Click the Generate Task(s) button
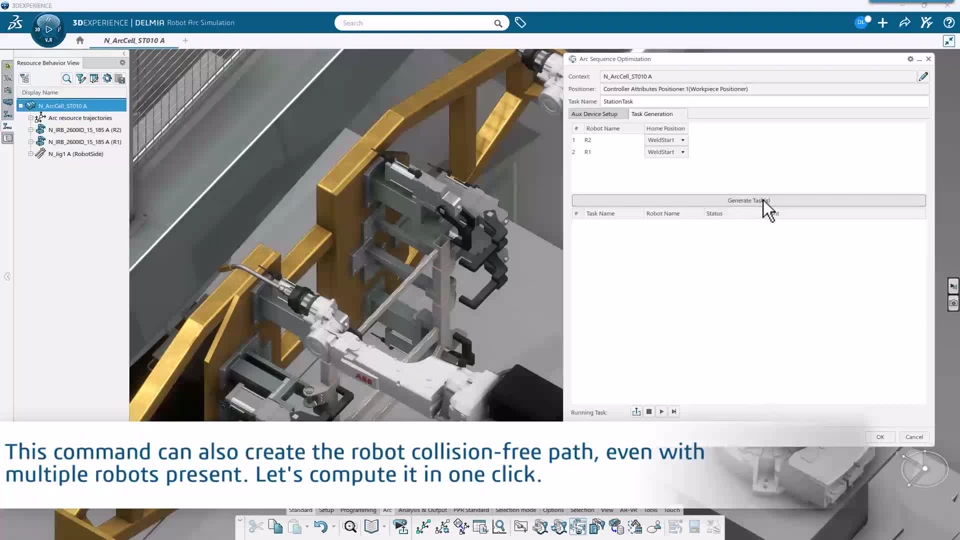 [x=749, y=200]
